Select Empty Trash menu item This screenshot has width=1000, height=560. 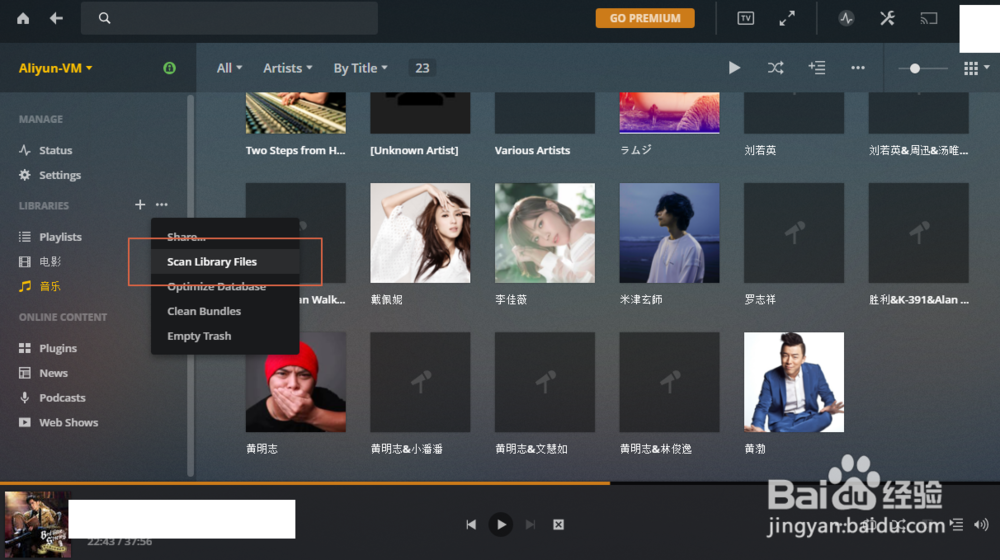click(x=225, y=336)
